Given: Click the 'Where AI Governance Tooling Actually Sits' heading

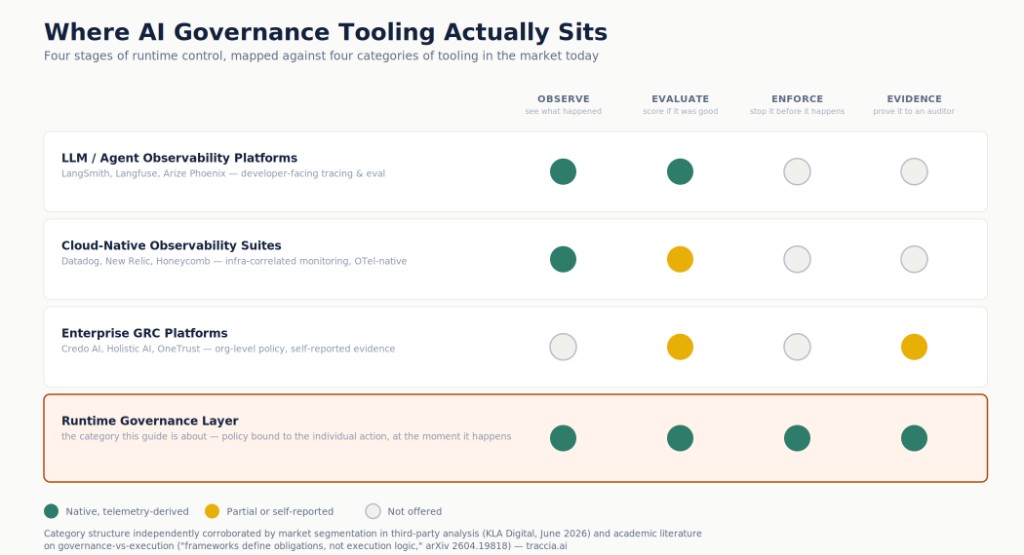Looking at the screenshot, I should coord(325,32).
